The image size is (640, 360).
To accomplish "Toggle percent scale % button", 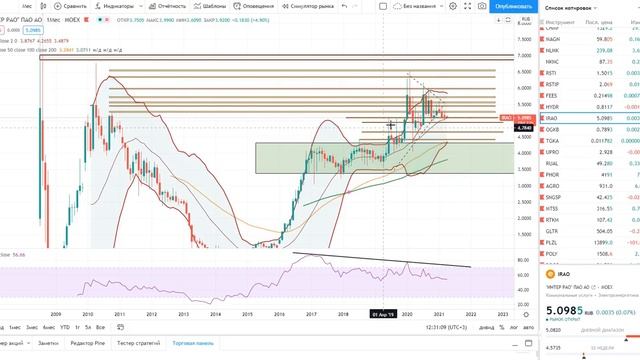I will click(502, 327).
